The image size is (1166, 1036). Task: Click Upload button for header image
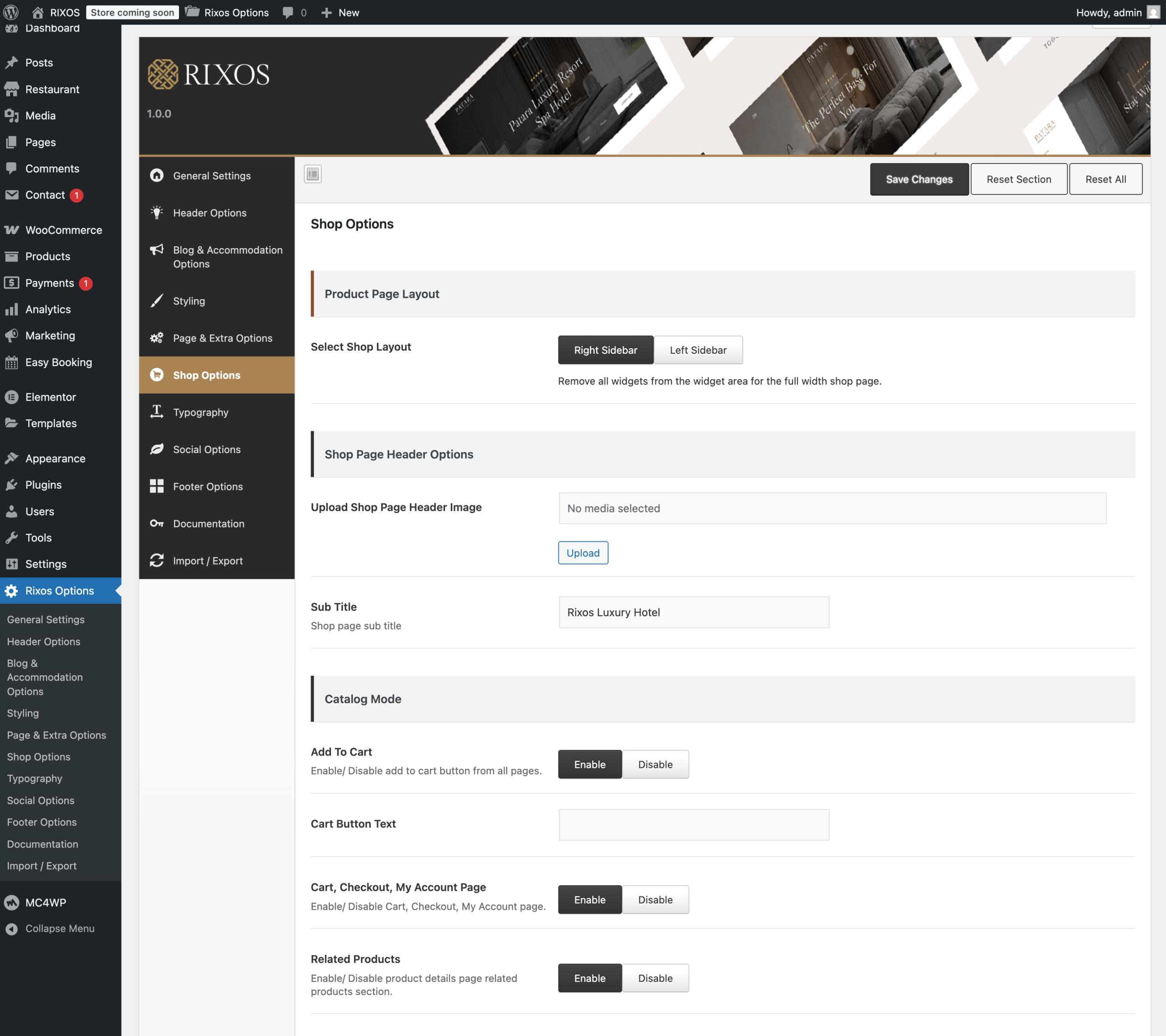pos(583,553)
